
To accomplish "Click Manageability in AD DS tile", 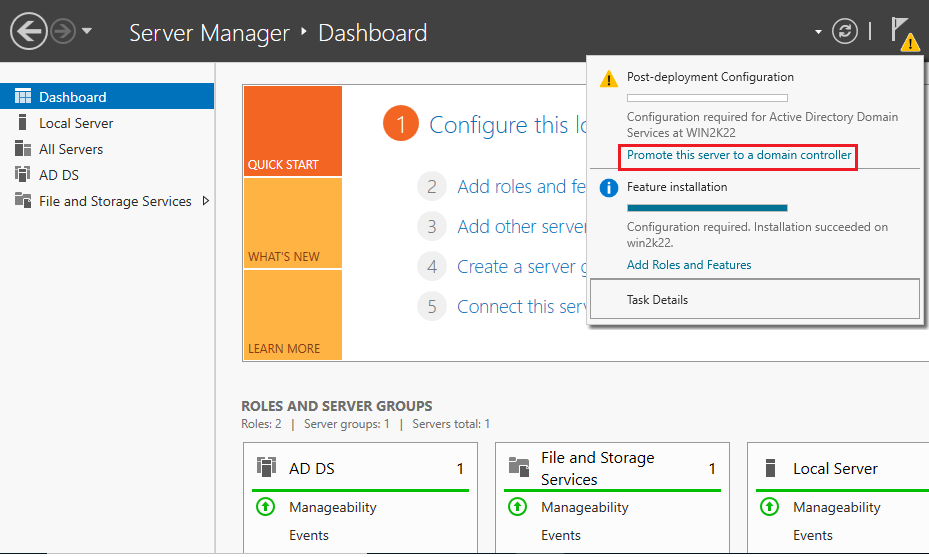I will coord(333,507).
